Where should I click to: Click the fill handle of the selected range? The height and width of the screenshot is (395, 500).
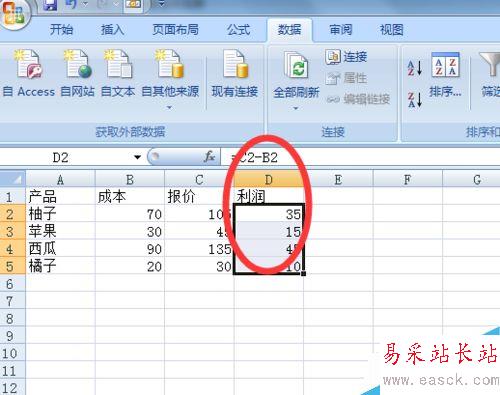[303, 273]
